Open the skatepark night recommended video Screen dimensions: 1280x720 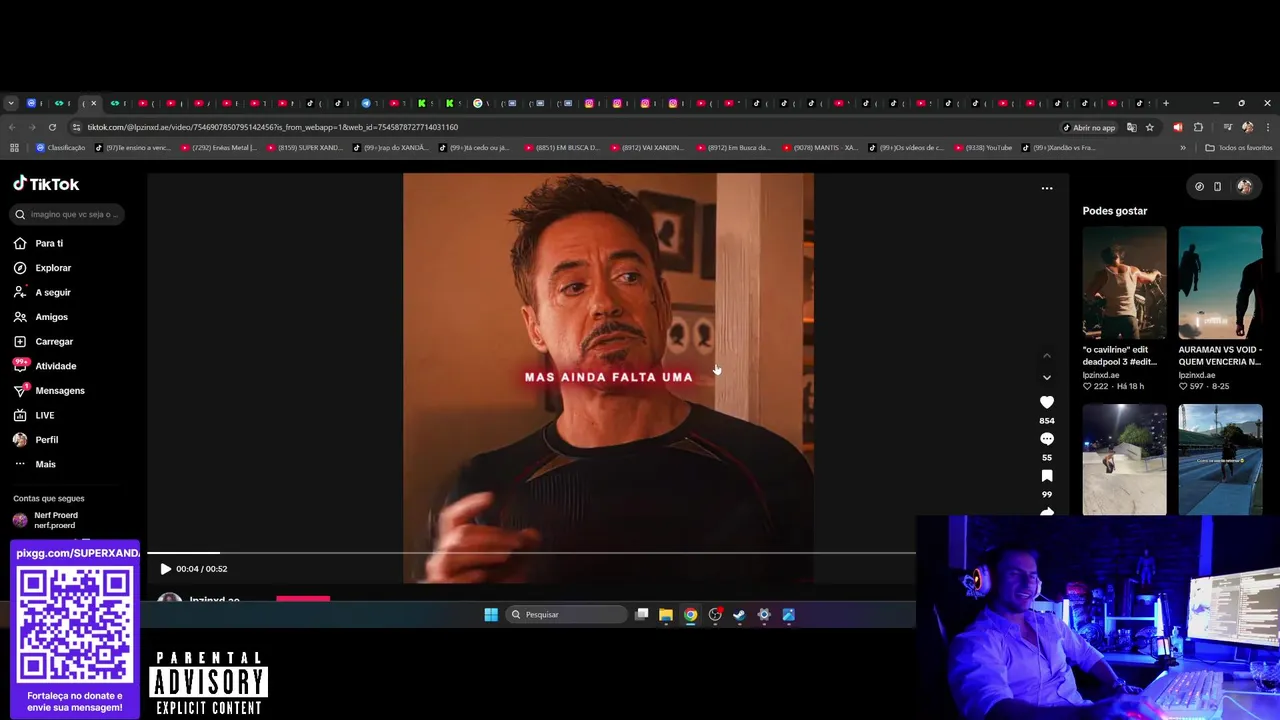point(1124,460)
